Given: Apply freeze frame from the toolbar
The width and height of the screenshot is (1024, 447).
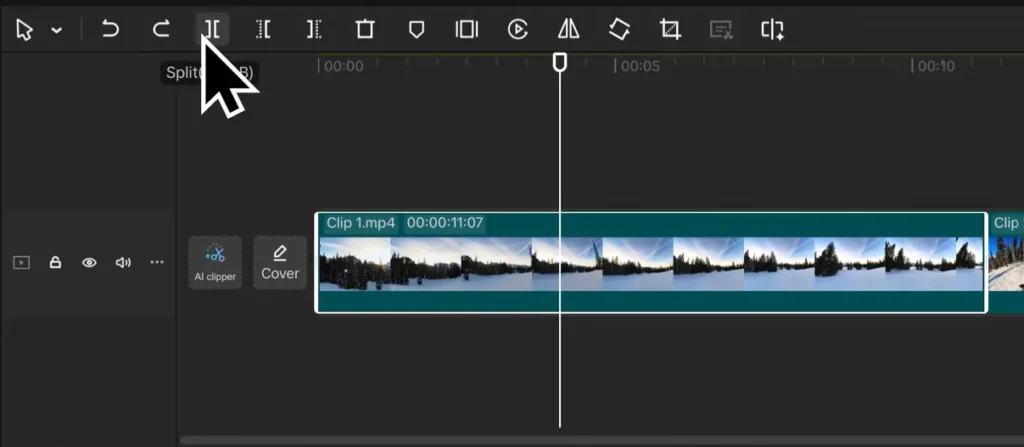Looking at the screenshot, I should pos(467,29).
